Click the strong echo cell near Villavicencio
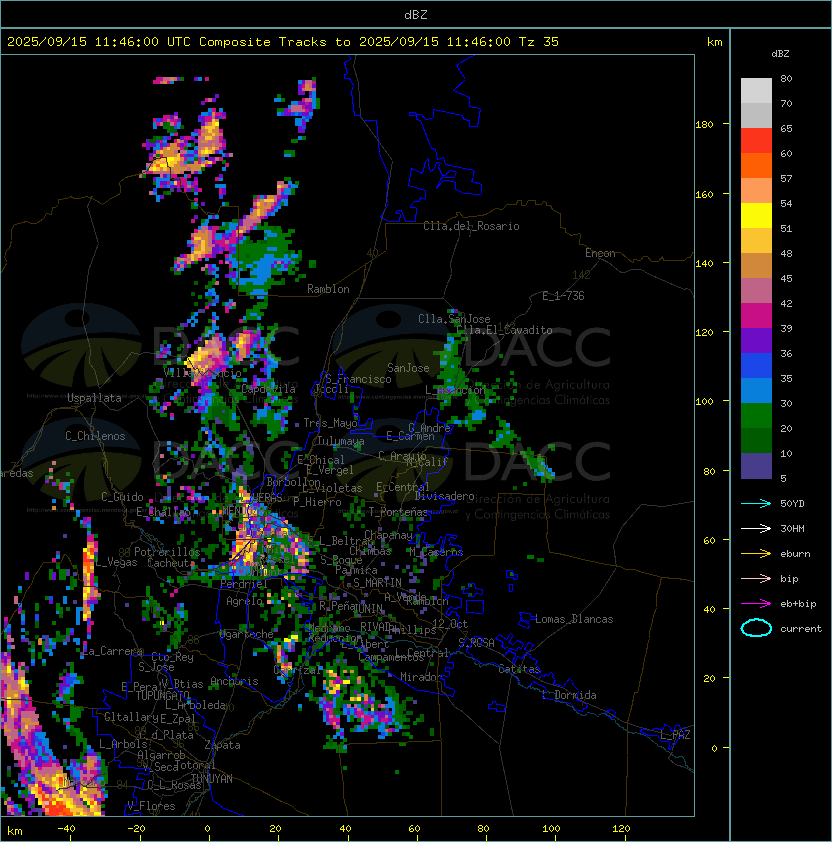Viewport: 832px width, 842px height. pyautogui.click(x=205, y=357)
